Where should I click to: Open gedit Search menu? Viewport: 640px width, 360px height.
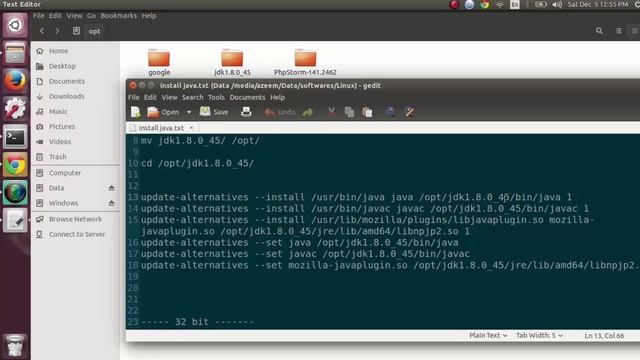193,98
